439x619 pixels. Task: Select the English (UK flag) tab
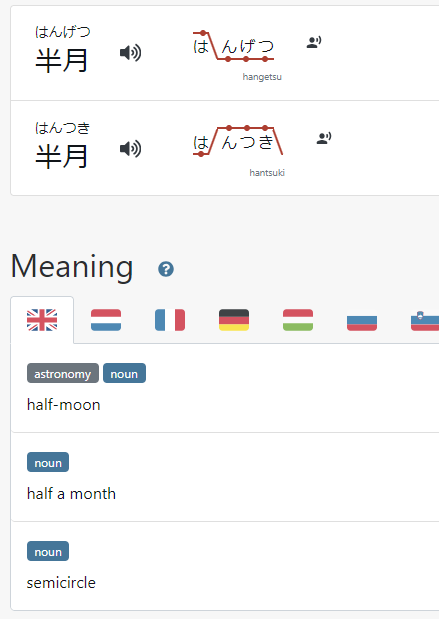coord(42,320)
